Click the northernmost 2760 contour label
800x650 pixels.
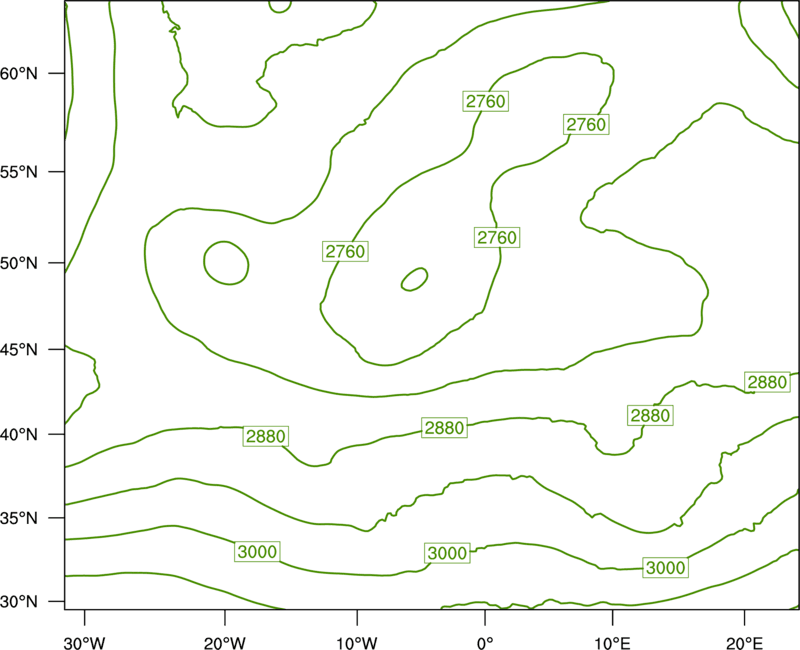(486, 101)
